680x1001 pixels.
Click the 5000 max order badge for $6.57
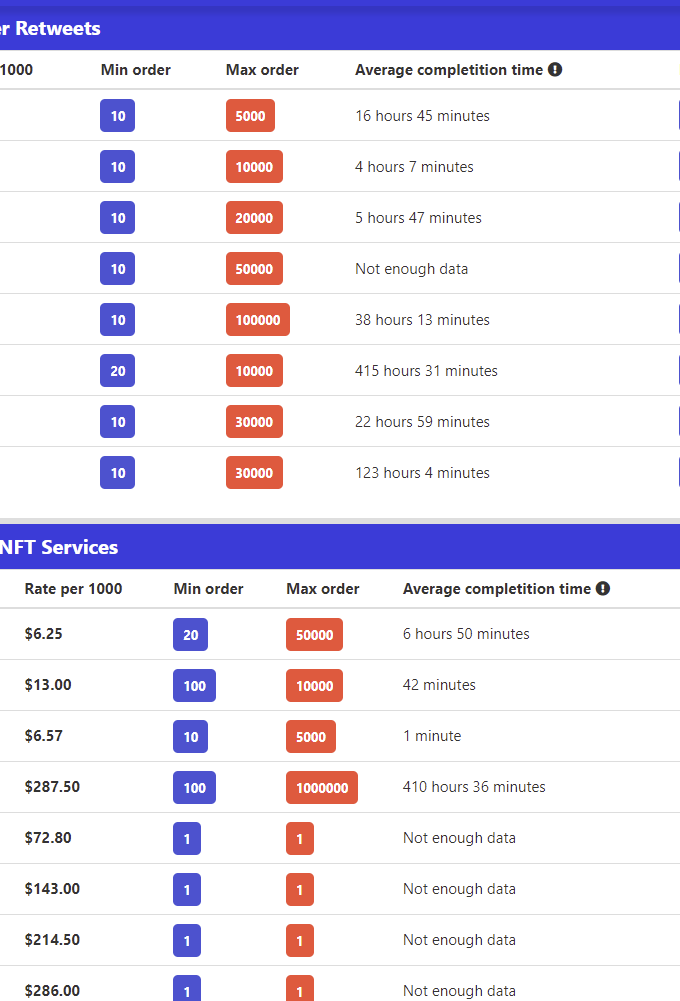point(311,737)
